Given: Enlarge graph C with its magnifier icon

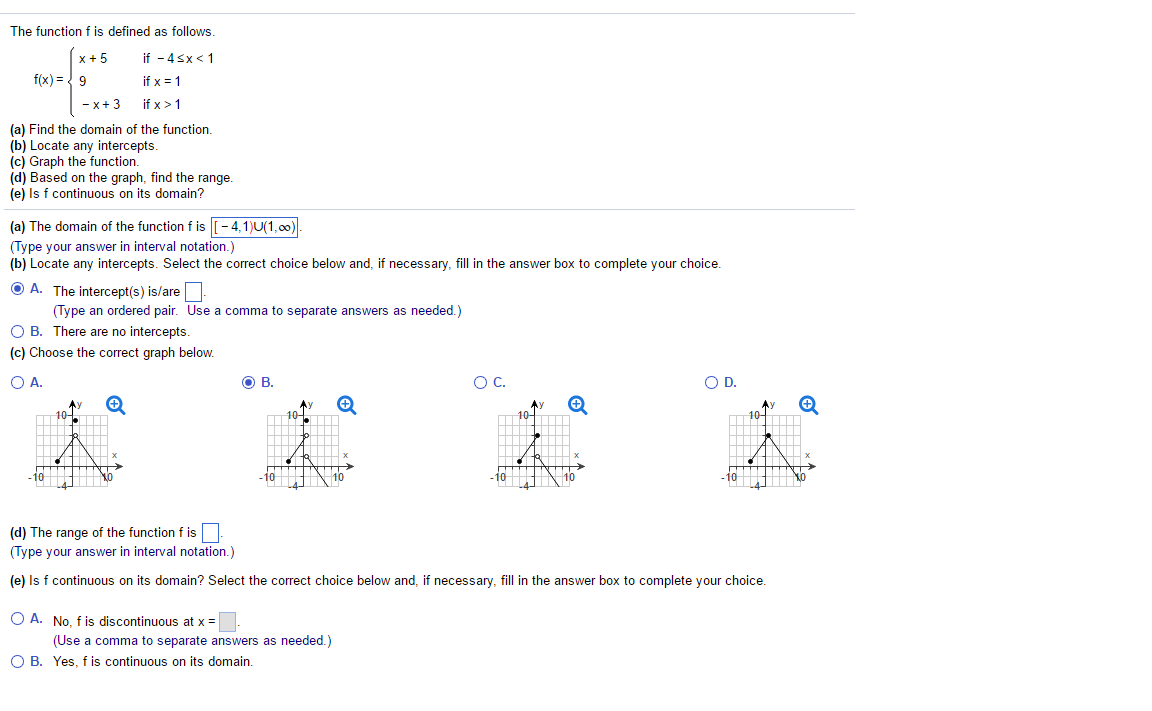Looking at the screenshot, I should [x=577, y=405].
